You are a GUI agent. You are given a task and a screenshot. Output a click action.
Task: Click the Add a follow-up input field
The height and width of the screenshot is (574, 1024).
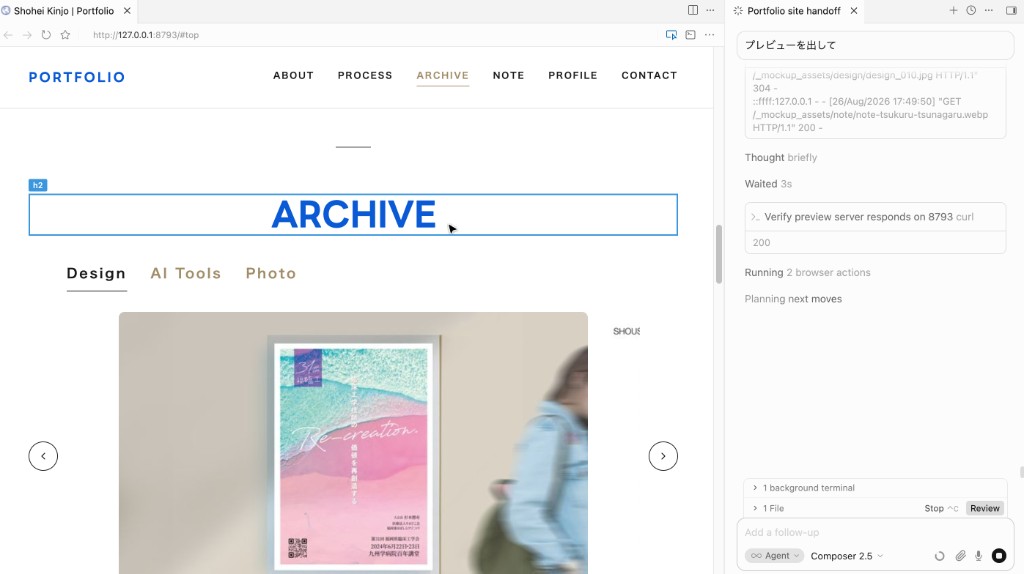[x=875, y=532]
